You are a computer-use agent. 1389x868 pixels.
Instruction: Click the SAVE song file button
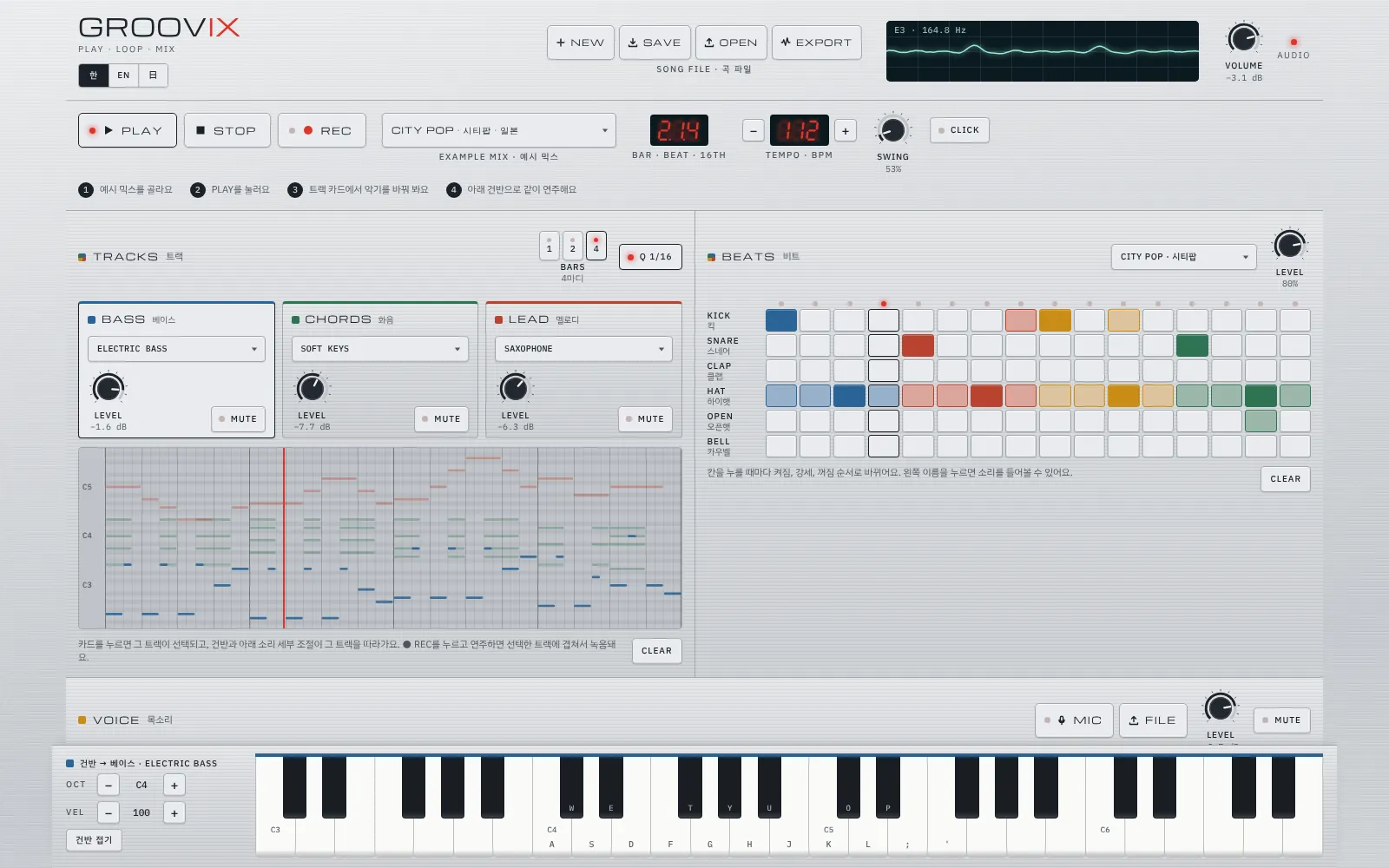point(655,43)
